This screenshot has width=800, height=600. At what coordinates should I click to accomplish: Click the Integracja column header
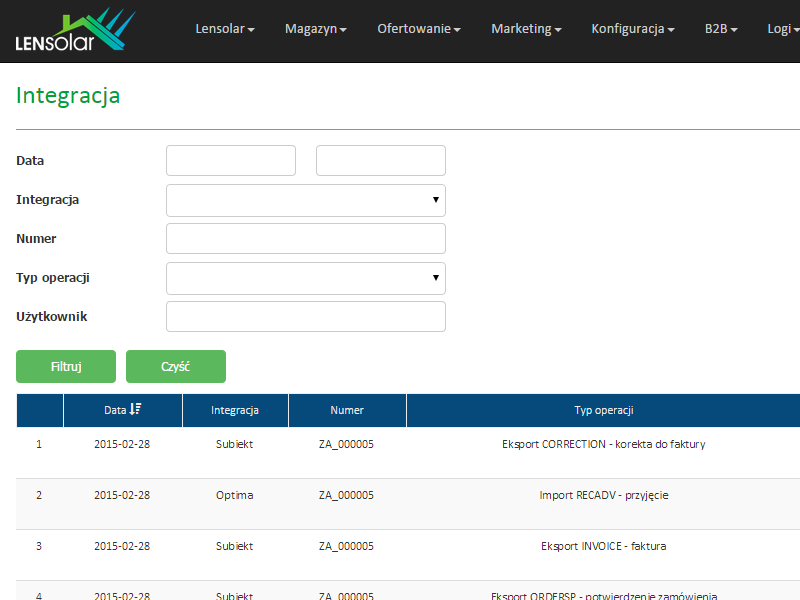coord(235,410)
